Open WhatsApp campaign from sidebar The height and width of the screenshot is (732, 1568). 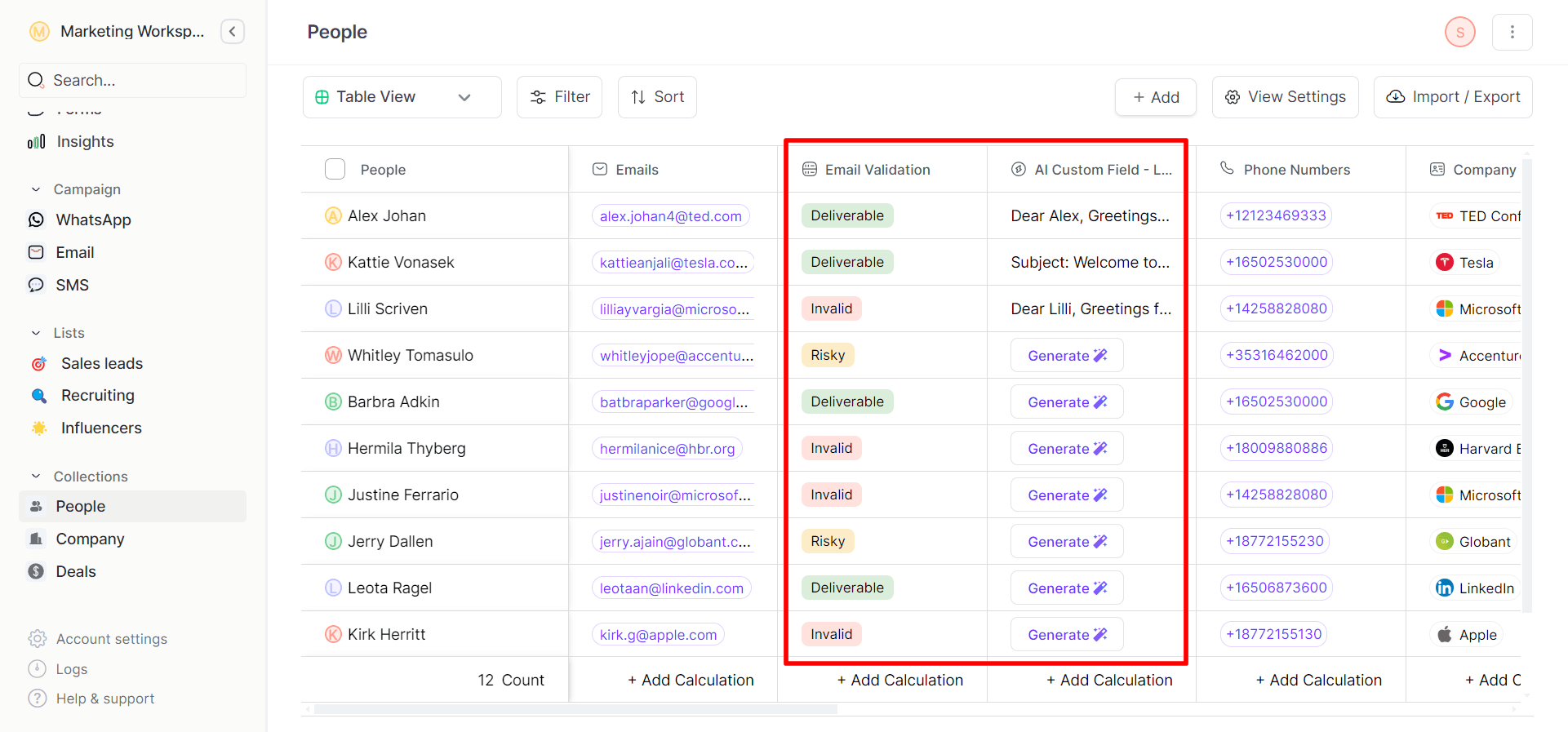click(93, 220)
